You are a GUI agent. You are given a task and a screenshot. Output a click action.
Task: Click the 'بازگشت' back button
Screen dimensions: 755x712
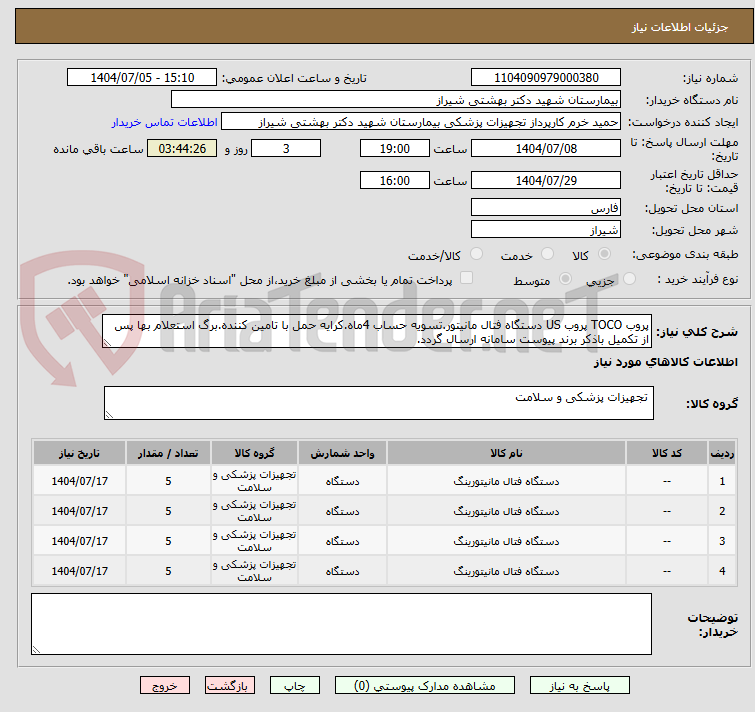point(230,686)
